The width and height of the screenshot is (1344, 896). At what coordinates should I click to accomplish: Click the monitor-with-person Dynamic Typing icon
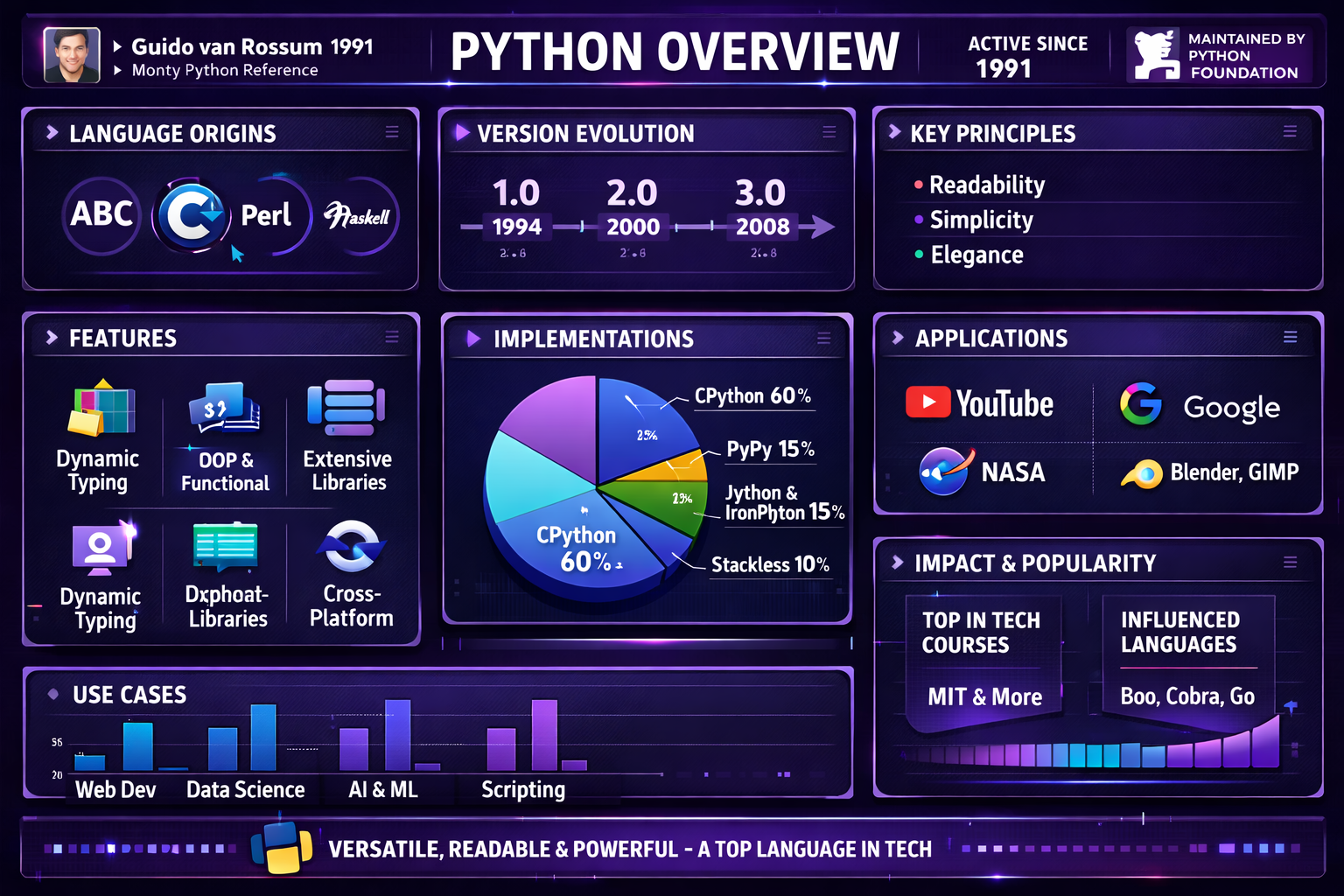click(103, 549)
